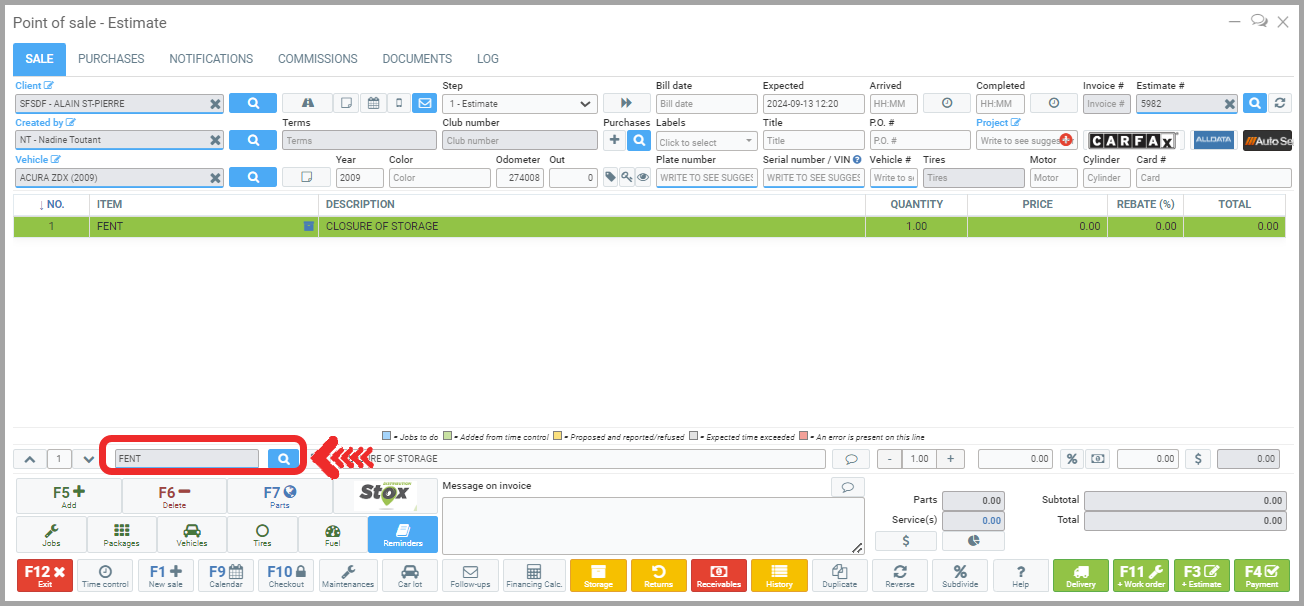This screenshot has width=1304, height=606.
Task: Open the COMMISSIONS tab
Action: point(317,59)
